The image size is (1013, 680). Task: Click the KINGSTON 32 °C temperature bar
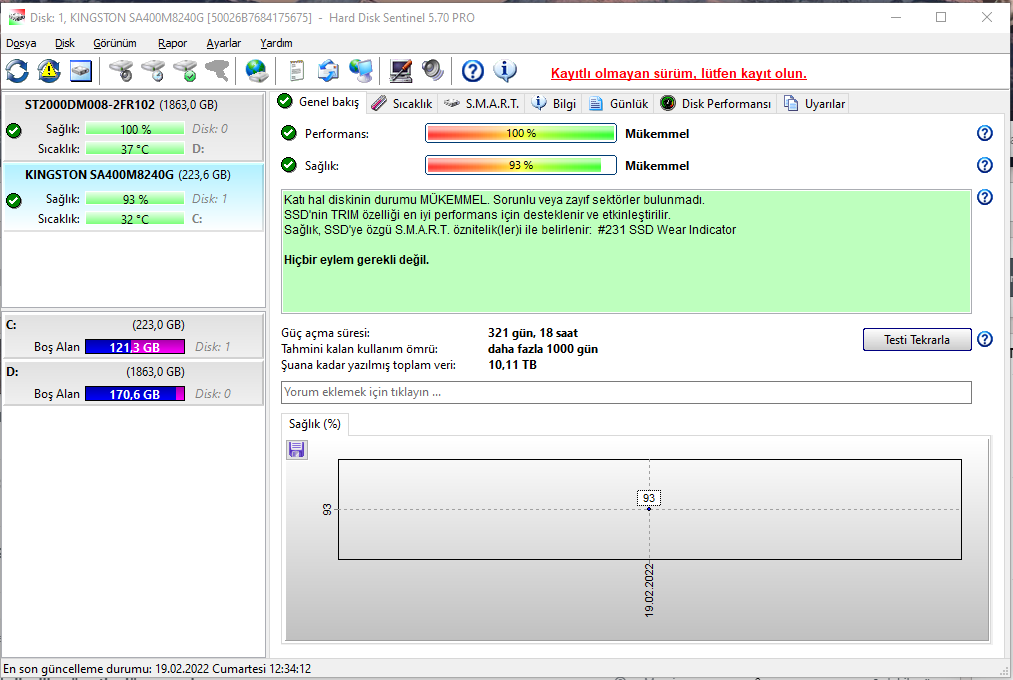tap(134, 219)
